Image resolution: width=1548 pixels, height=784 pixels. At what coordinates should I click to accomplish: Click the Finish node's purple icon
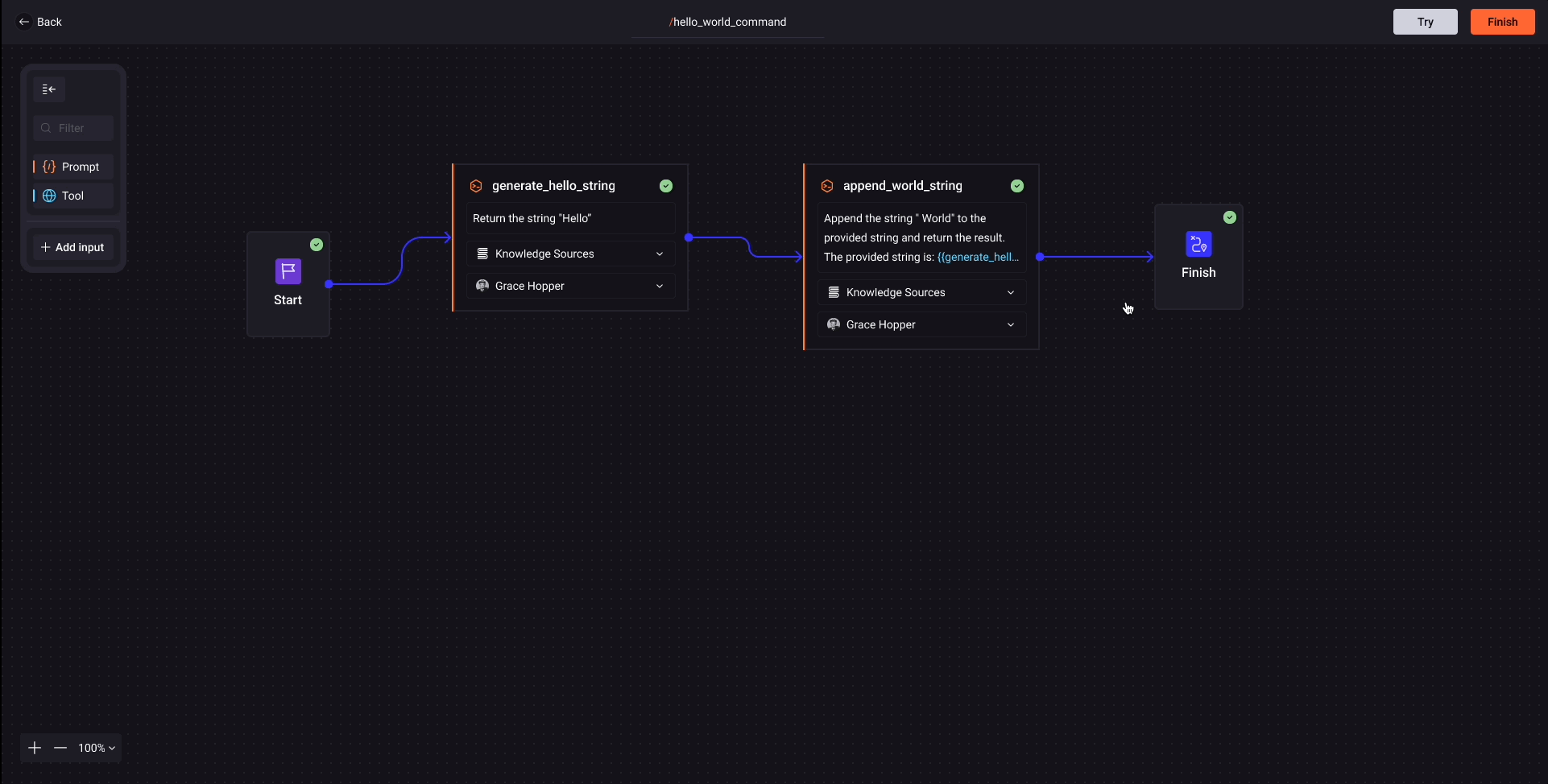(1198, 244)
